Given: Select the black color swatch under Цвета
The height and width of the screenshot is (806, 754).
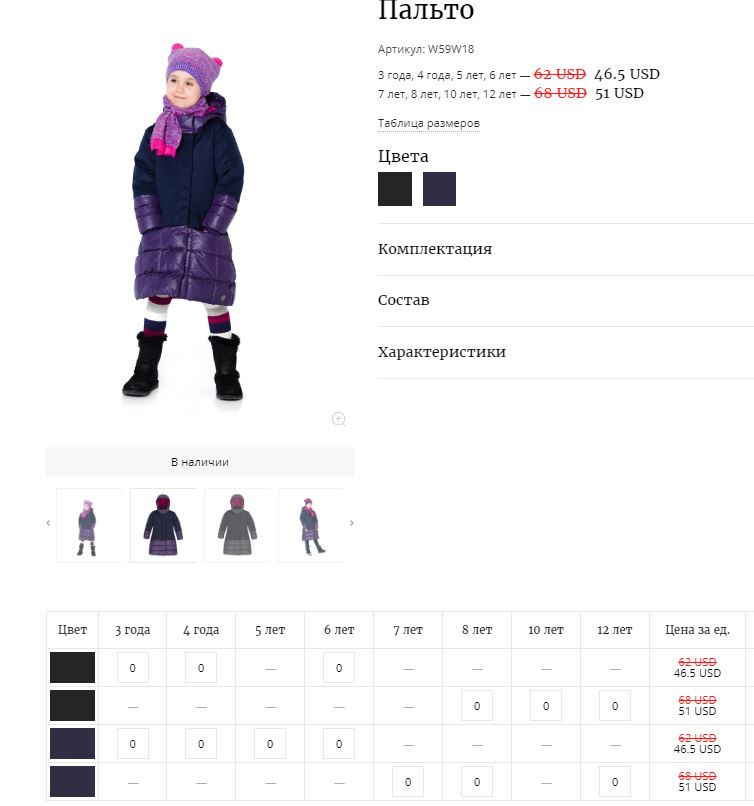Looking at the screenshot, I should (395, 189).
